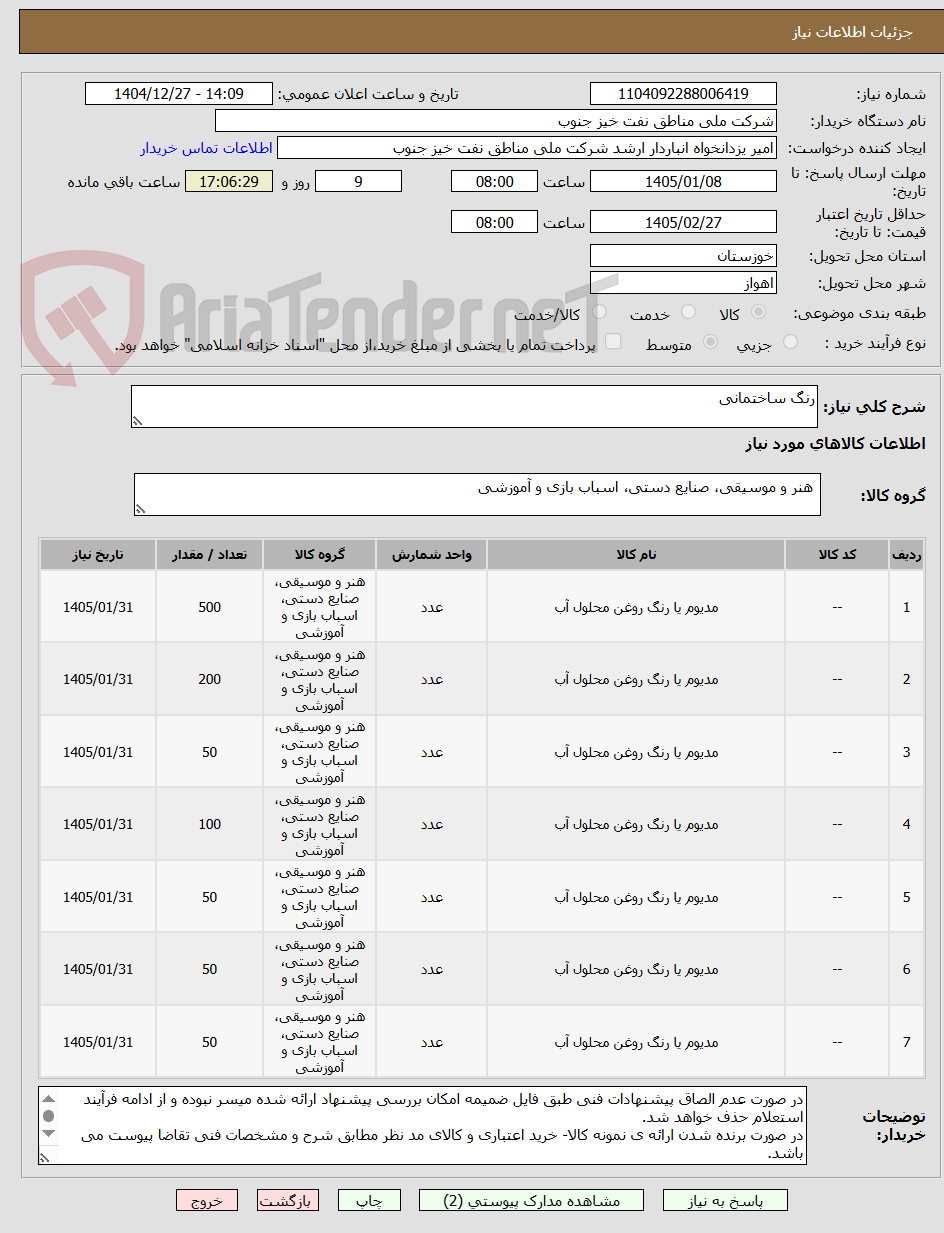This screenshot has height=1233, width=944.
Task: Click product group cell in row 6
Action: pos(320,969)
